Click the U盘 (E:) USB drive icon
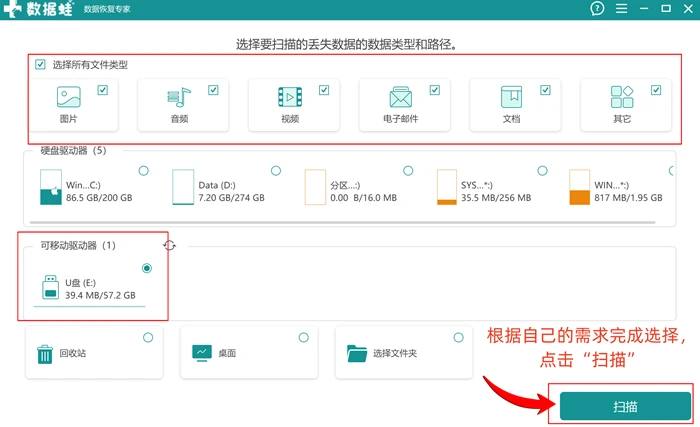Screen dimensions: 700x427 pyautogui.click(x=50, y=287)
